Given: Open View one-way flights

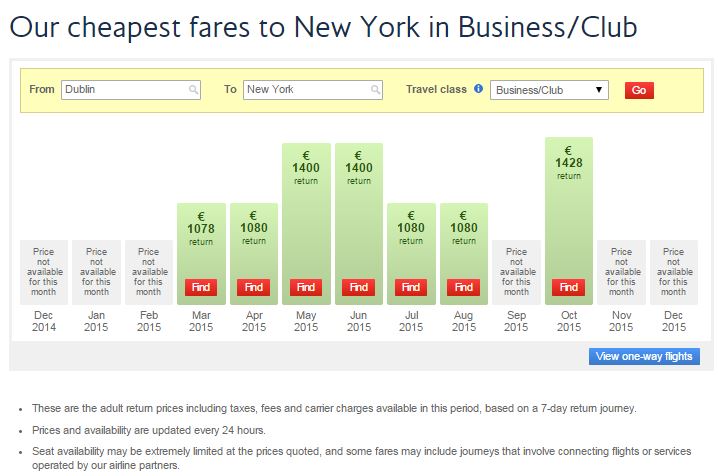Looking at the screenshot, I should [x=644, y=357].
